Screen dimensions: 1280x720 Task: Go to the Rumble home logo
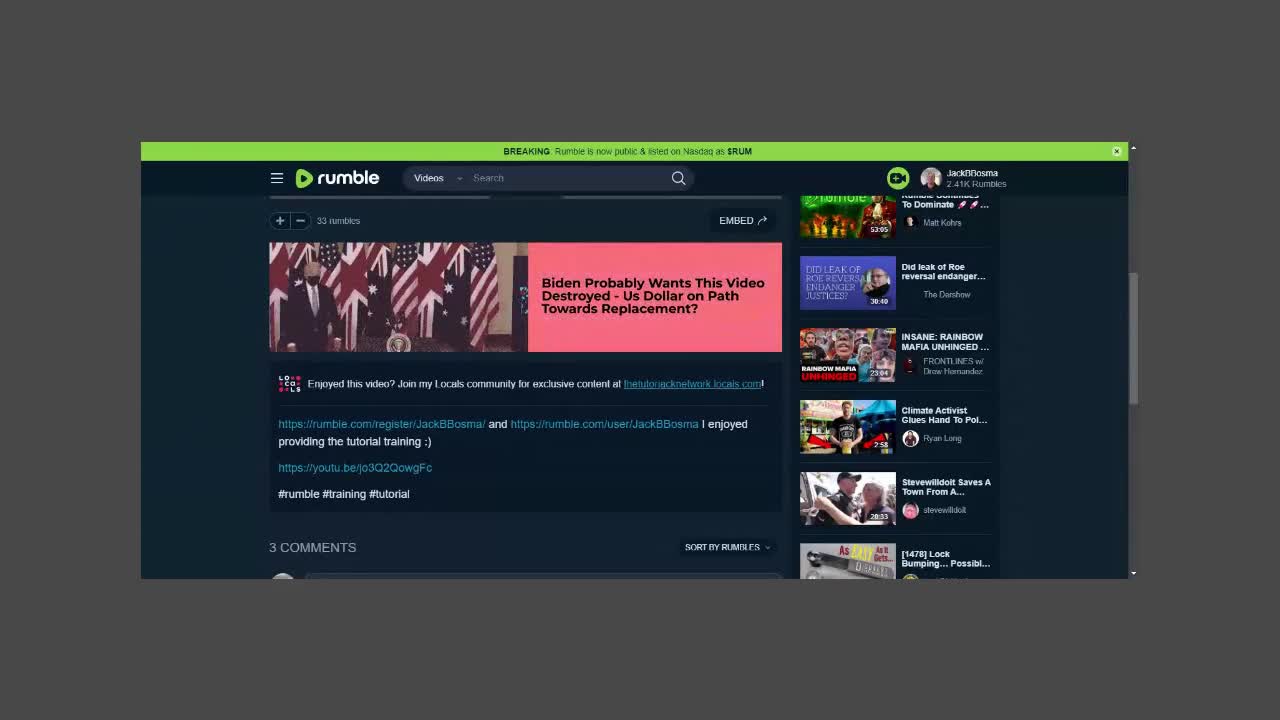point(337,178)
